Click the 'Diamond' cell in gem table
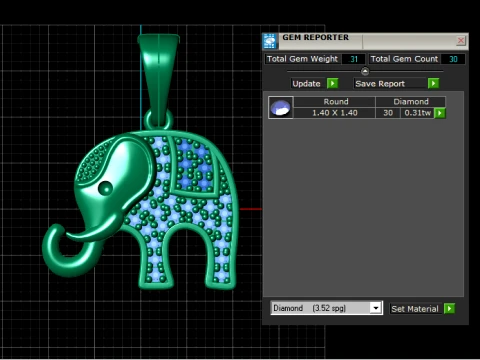Image resolution: width=480 pixels, height=360 pixels. pos(411,102)
